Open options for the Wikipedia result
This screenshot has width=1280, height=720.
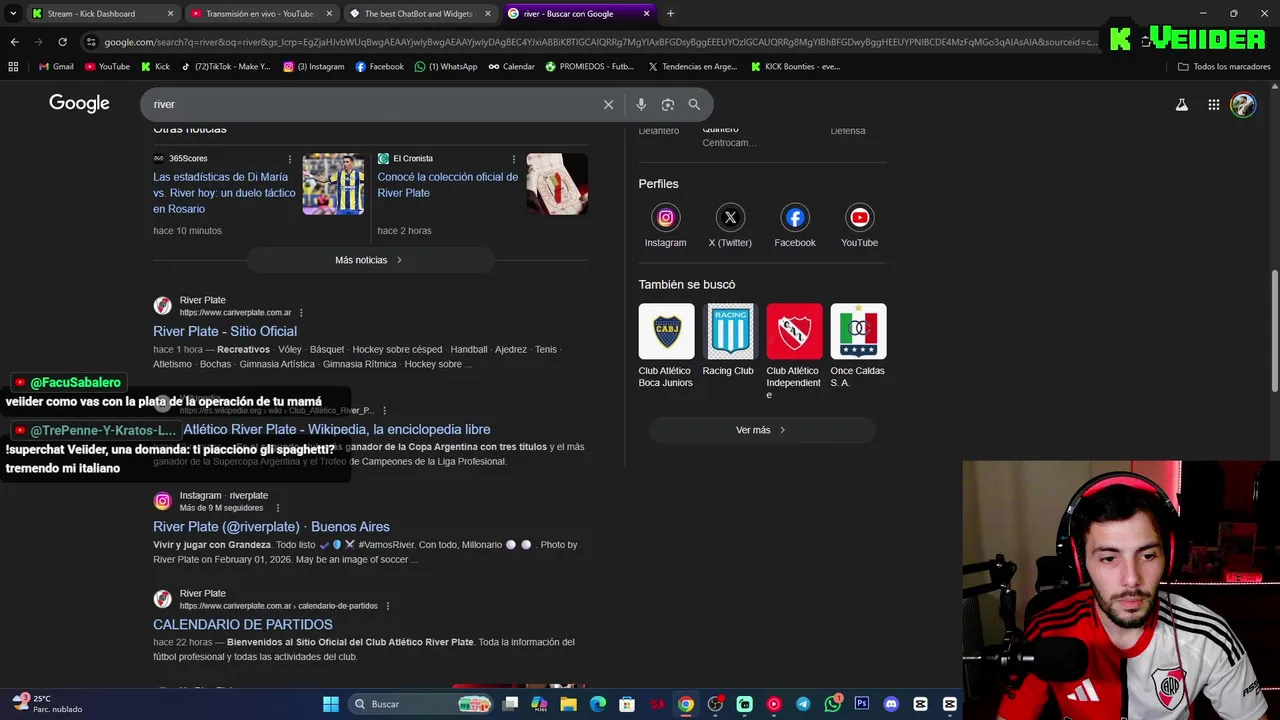pos(384,411)
